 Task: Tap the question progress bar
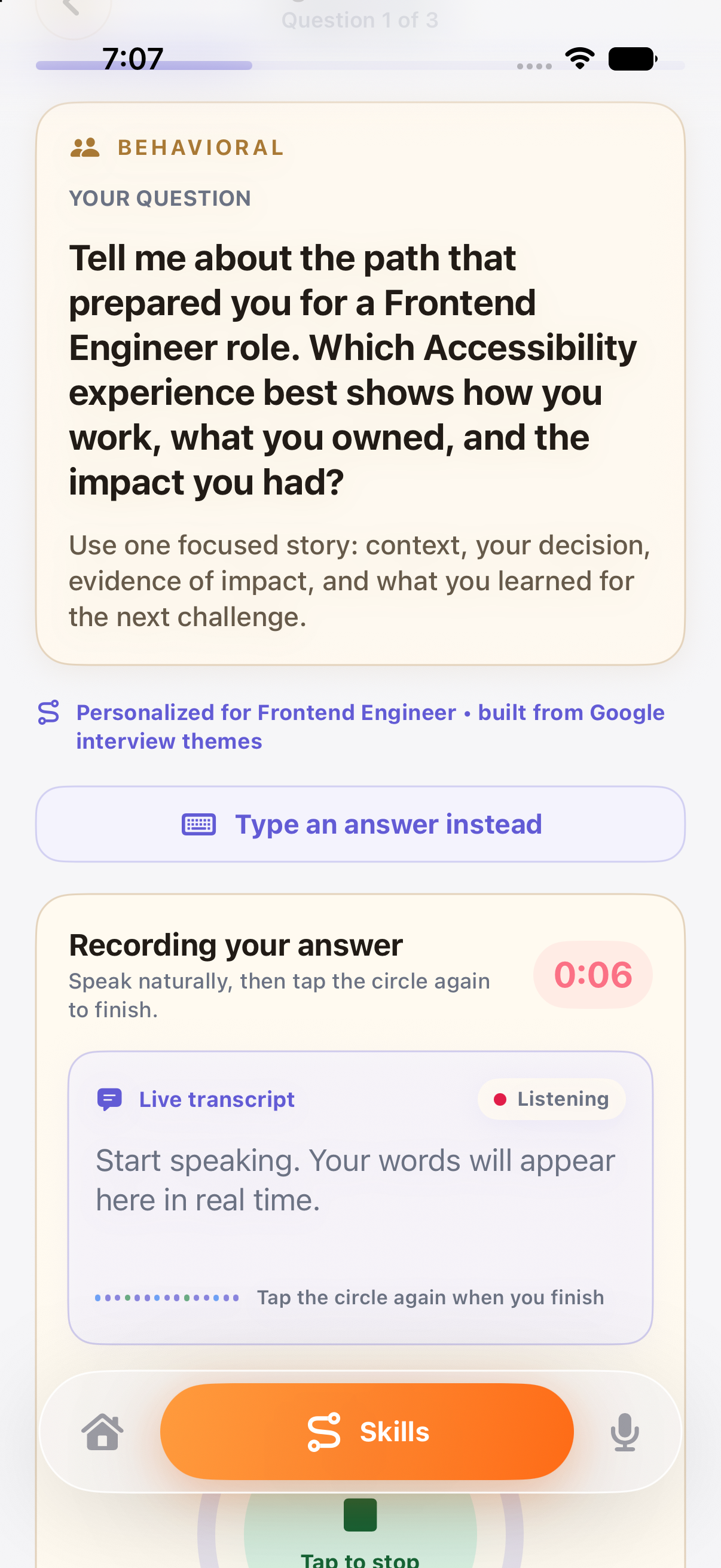pos(360,65)
